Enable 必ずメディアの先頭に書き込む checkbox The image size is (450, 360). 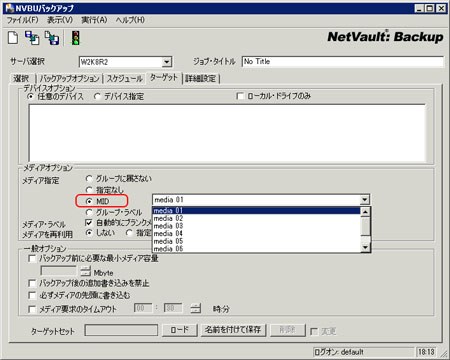[x=32, y=295]
